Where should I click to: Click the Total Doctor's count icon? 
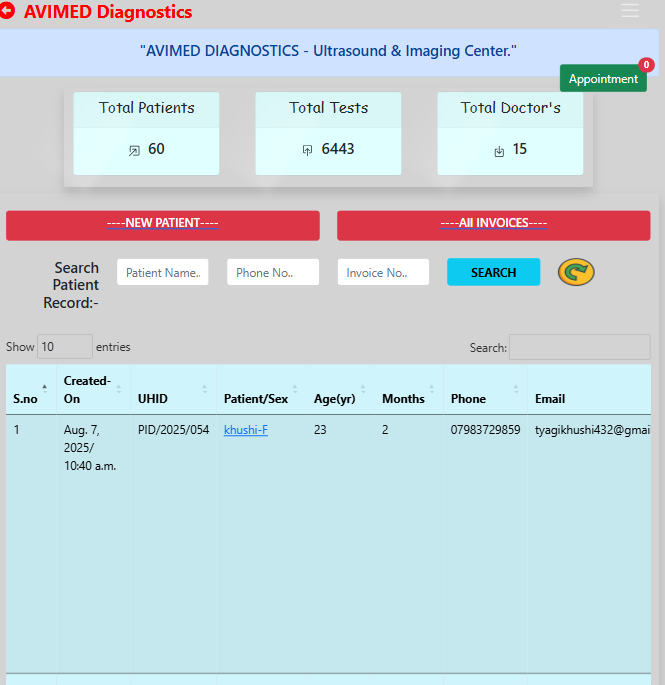(x=499, y=151)
